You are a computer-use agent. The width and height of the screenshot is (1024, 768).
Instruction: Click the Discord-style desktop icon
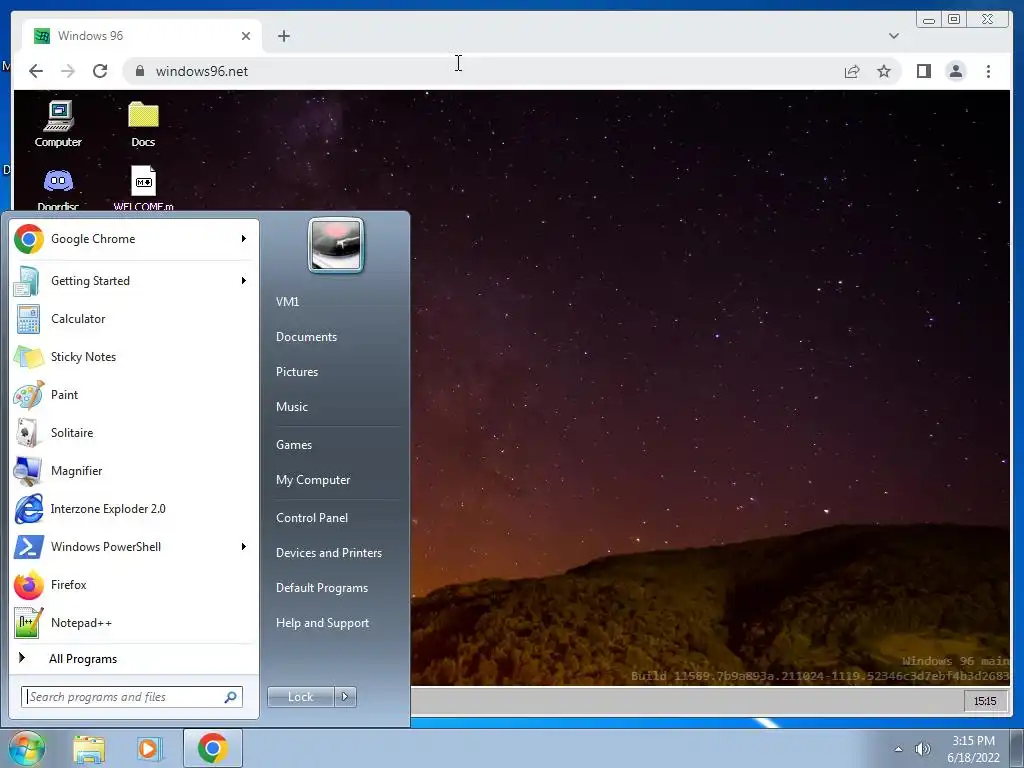58,187
